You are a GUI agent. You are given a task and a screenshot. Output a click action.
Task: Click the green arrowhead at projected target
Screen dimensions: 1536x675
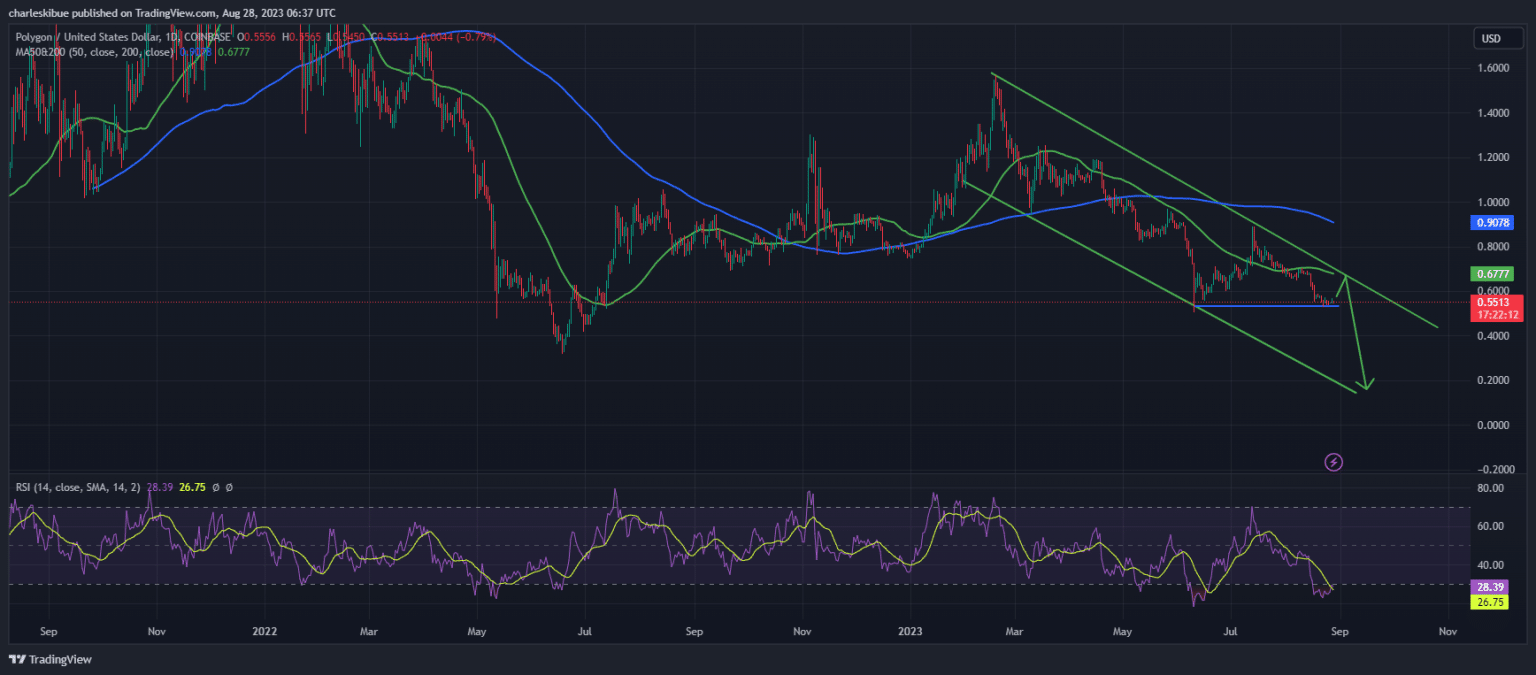pyautogui.click(x=1365, y=384)
